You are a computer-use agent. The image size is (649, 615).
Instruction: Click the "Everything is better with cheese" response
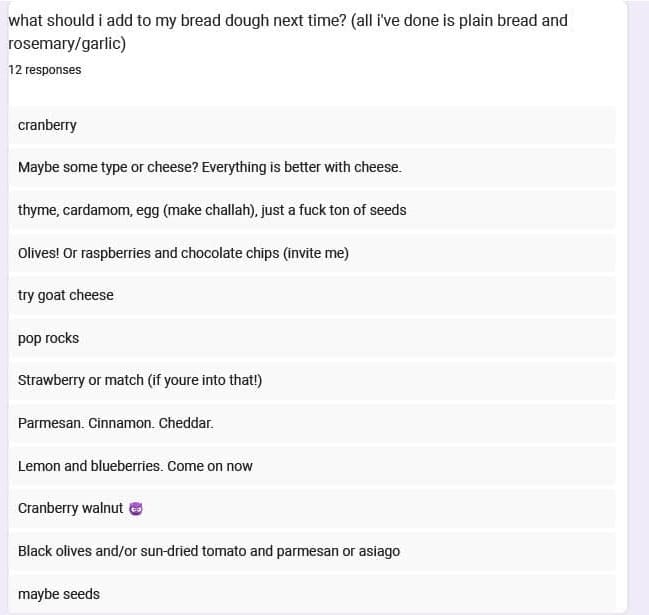click(301, 167)
